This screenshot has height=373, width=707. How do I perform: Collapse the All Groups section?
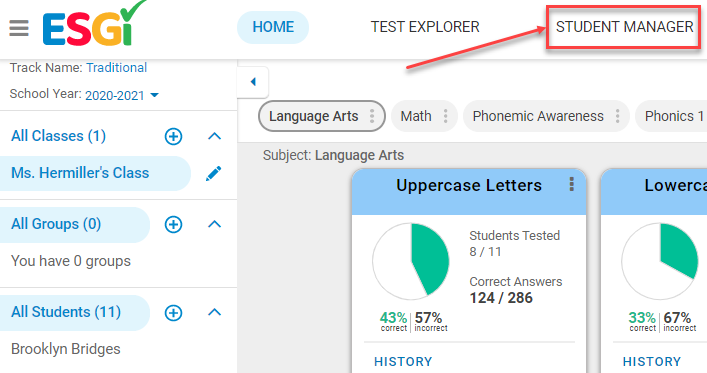215,224
